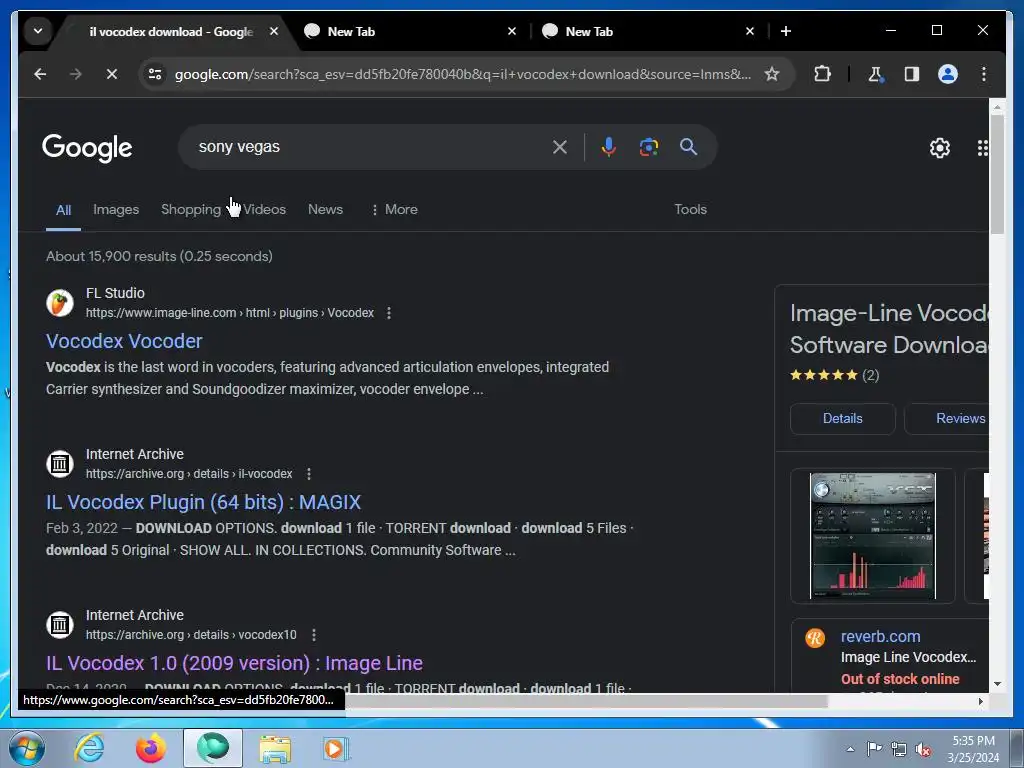Launch Firefox from taskbar
1024x768 pixels.
tap(151, 748)
